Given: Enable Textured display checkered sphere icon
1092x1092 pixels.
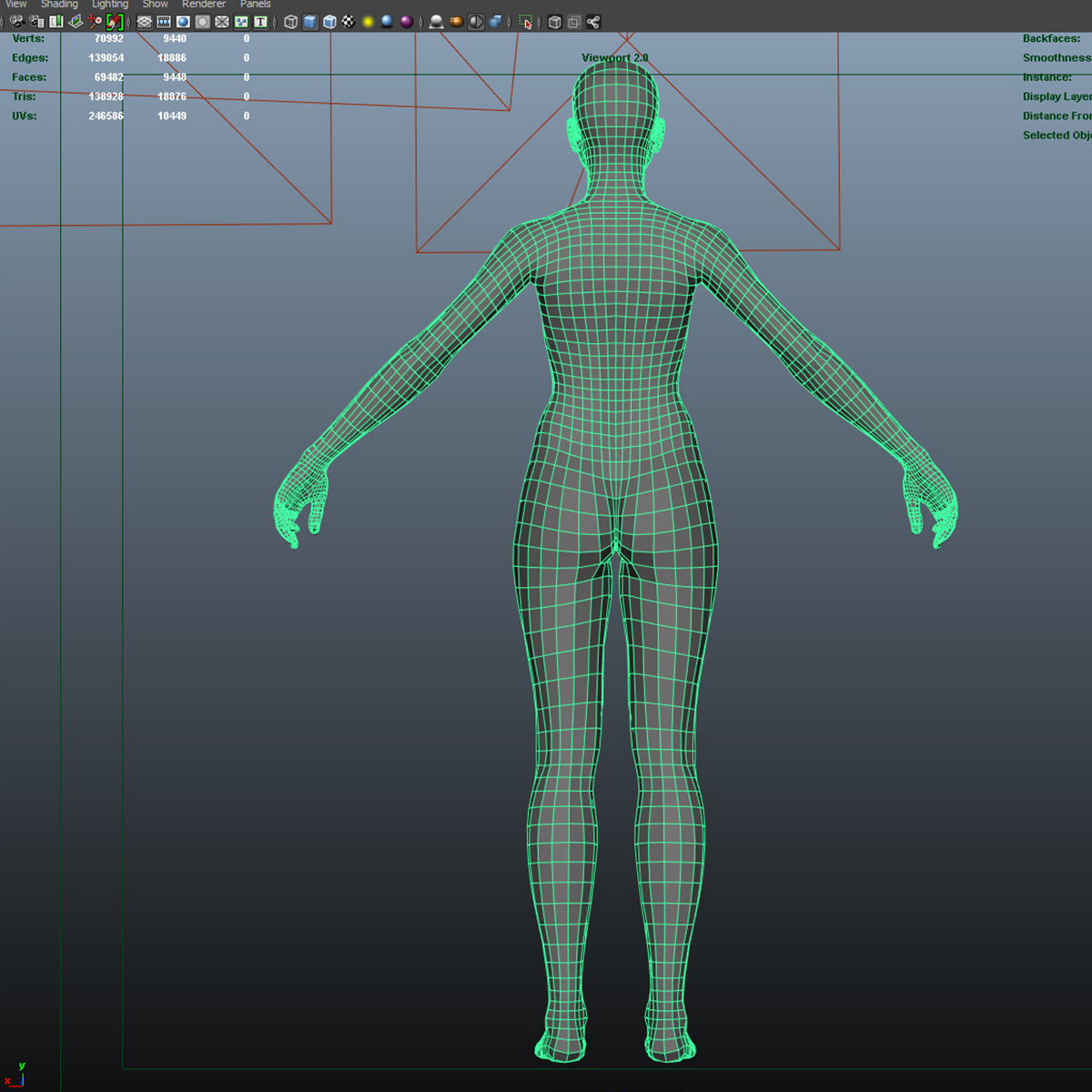Looking at the screenshot, I should click(349, 22).
